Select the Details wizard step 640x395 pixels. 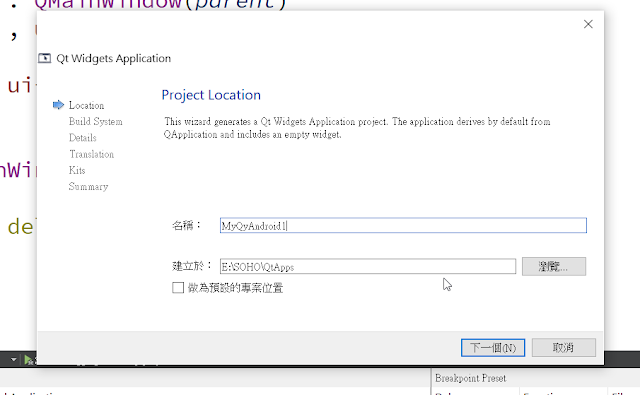point(82,138)
